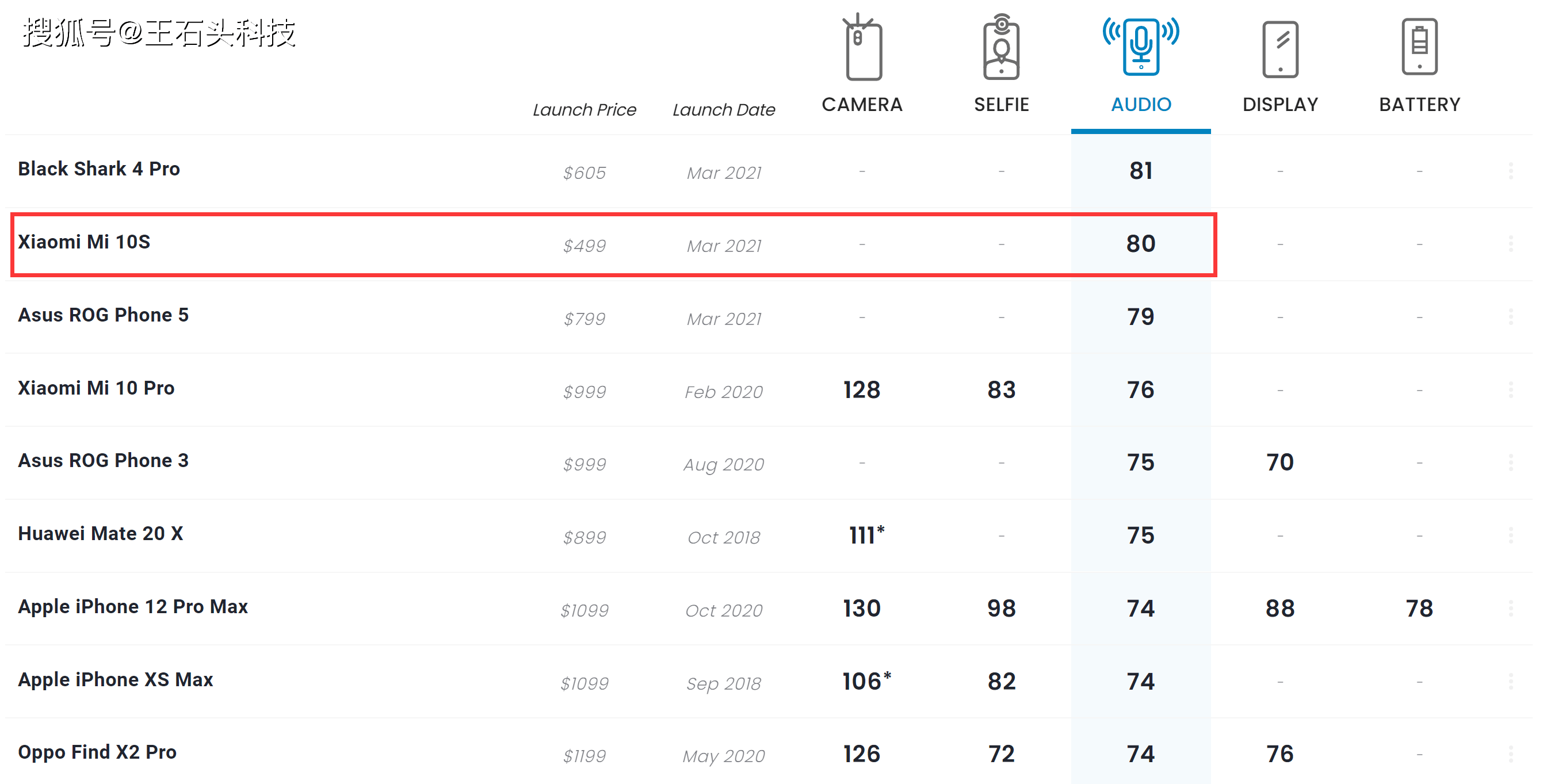Image resolution: width=1543 pixels, height=784 pixels.
Task: Click Oppo Find X2 Pro selfie score 72
Action: click(x=1002, y=754)
